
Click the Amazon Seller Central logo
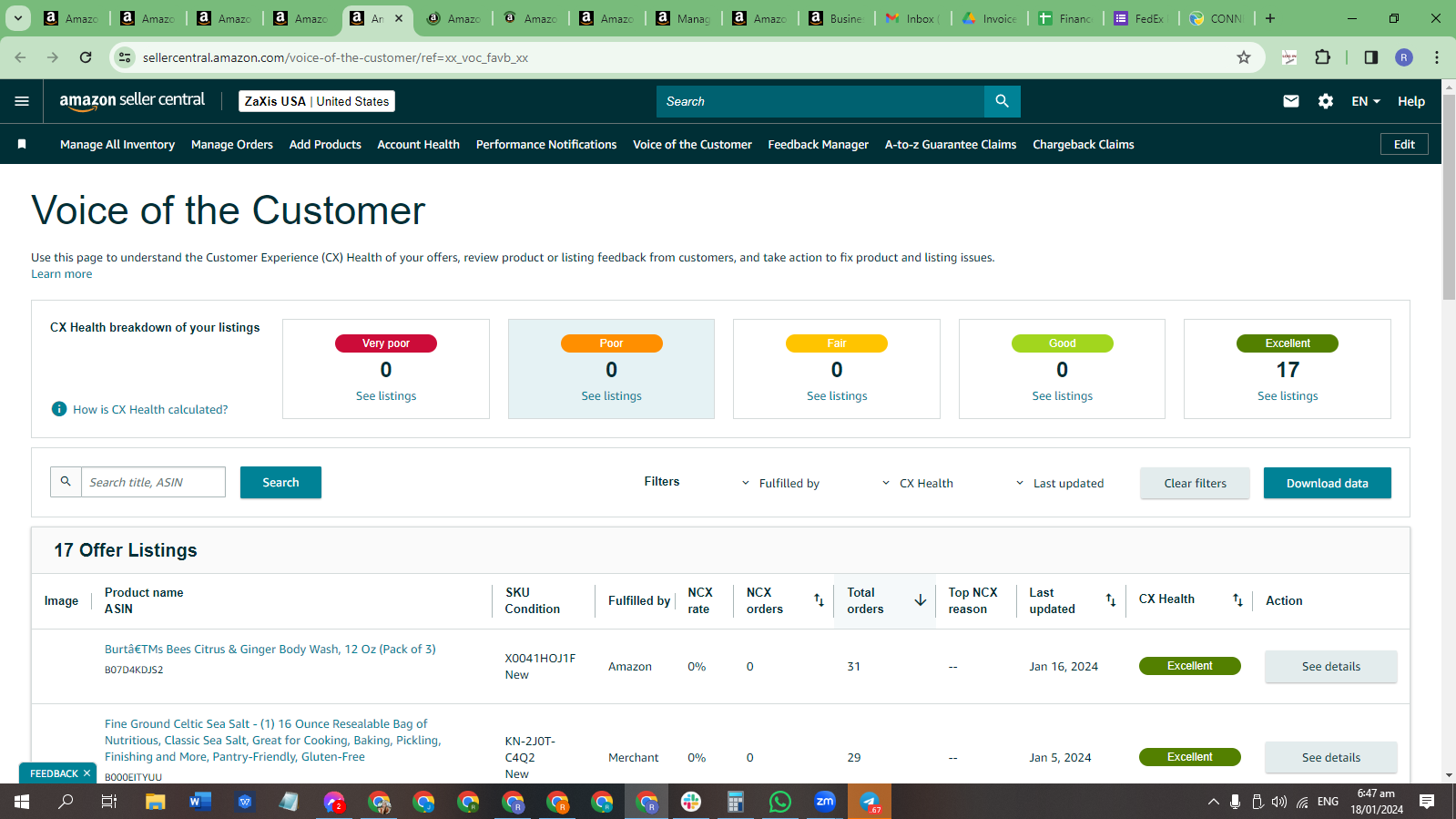pyautogui.click(x=132, y=101)
